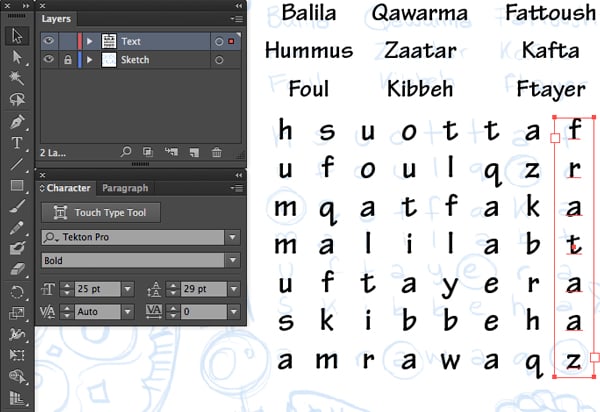Screen dimensions: 600x412
Task: Collapse the Character panel to icons
Action: 239,175
